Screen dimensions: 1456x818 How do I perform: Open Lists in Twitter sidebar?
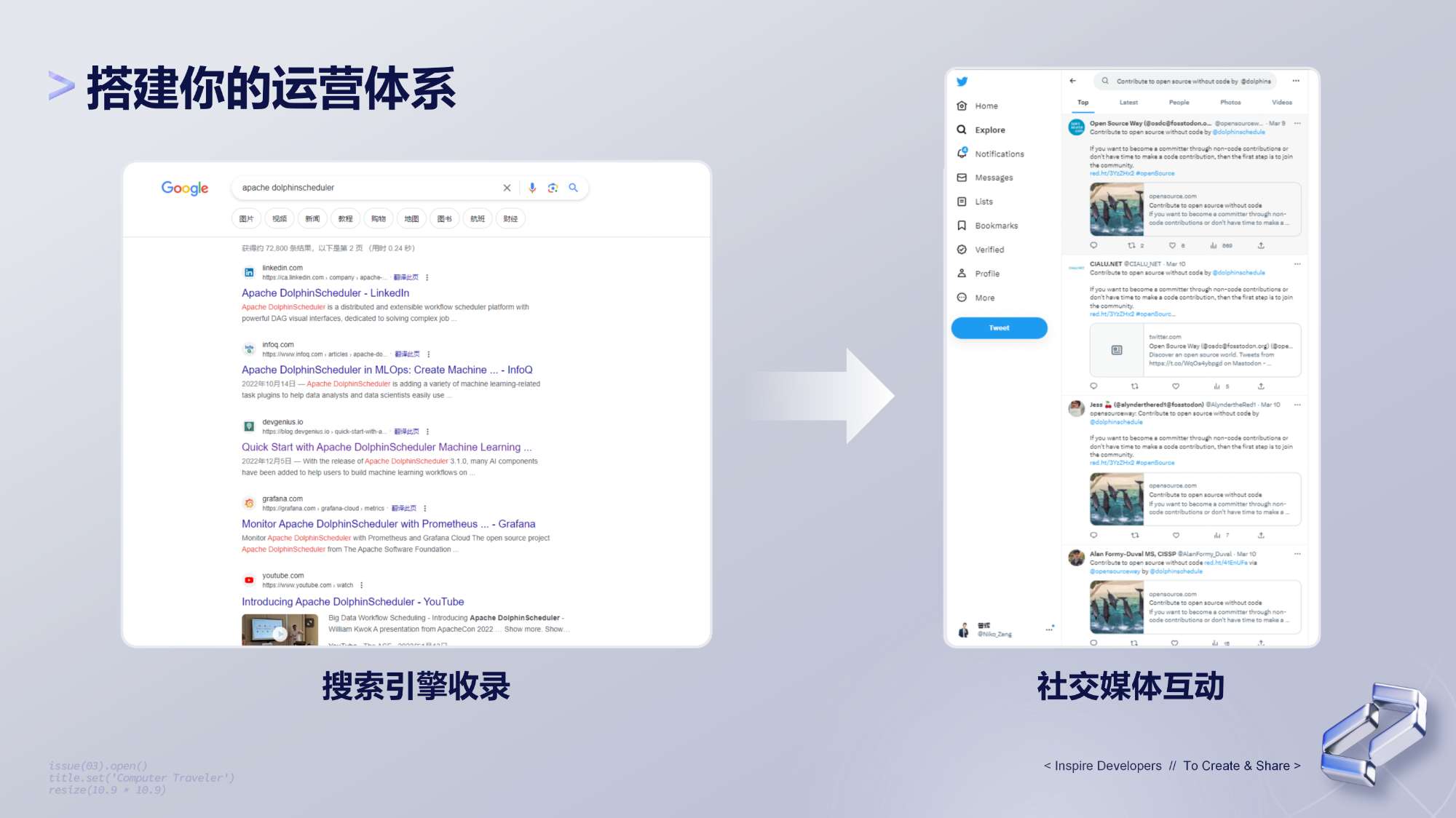[x=975, y=202]
